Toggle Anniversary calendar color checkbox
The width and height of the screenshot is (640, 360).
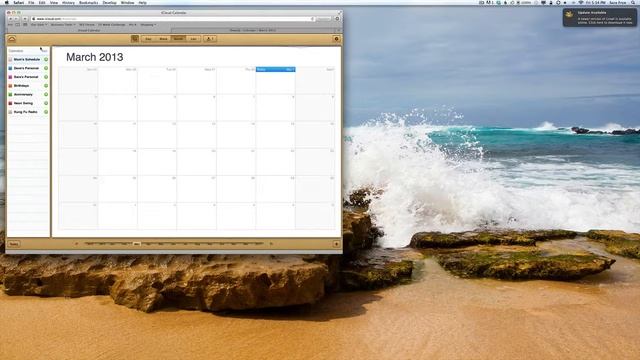coord(11,94)
